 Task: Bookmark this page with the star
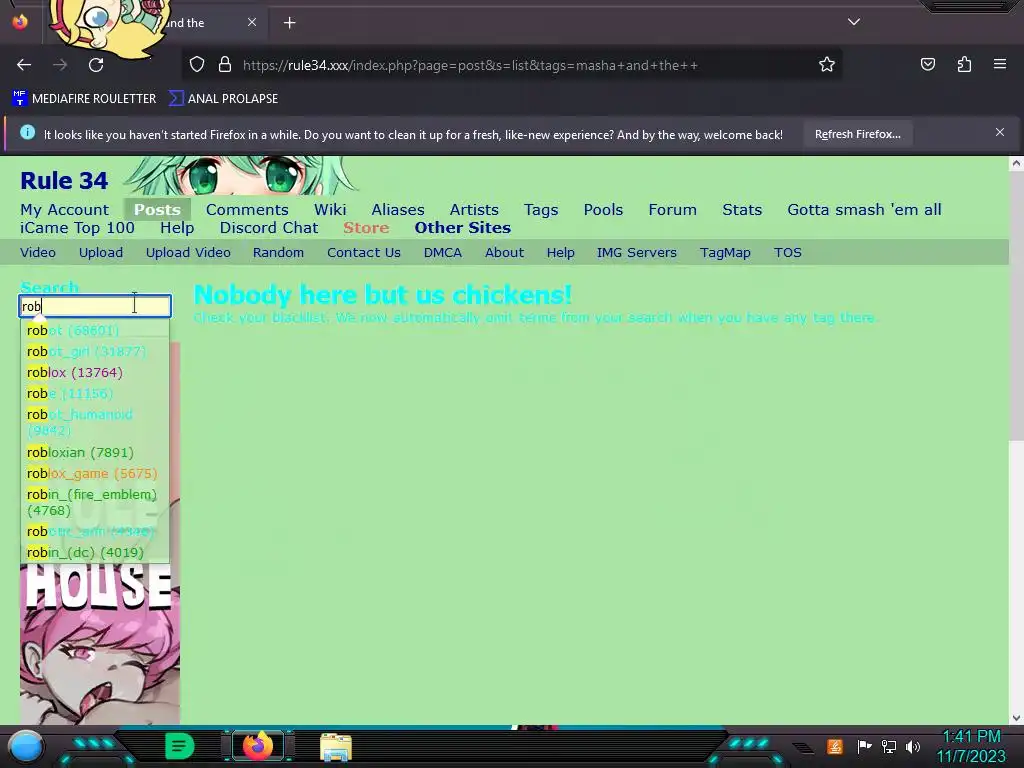point(827,65)
